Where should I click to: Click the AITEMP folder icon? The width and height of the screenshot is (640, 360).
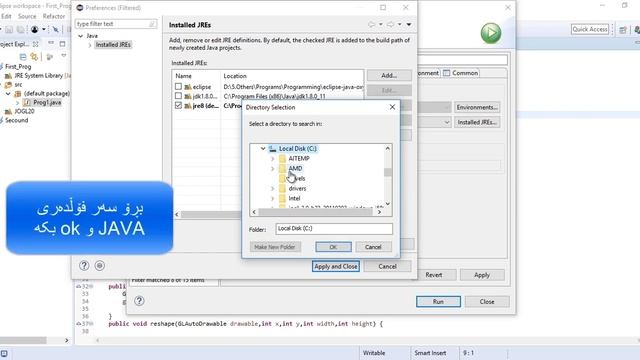(282, 158)
